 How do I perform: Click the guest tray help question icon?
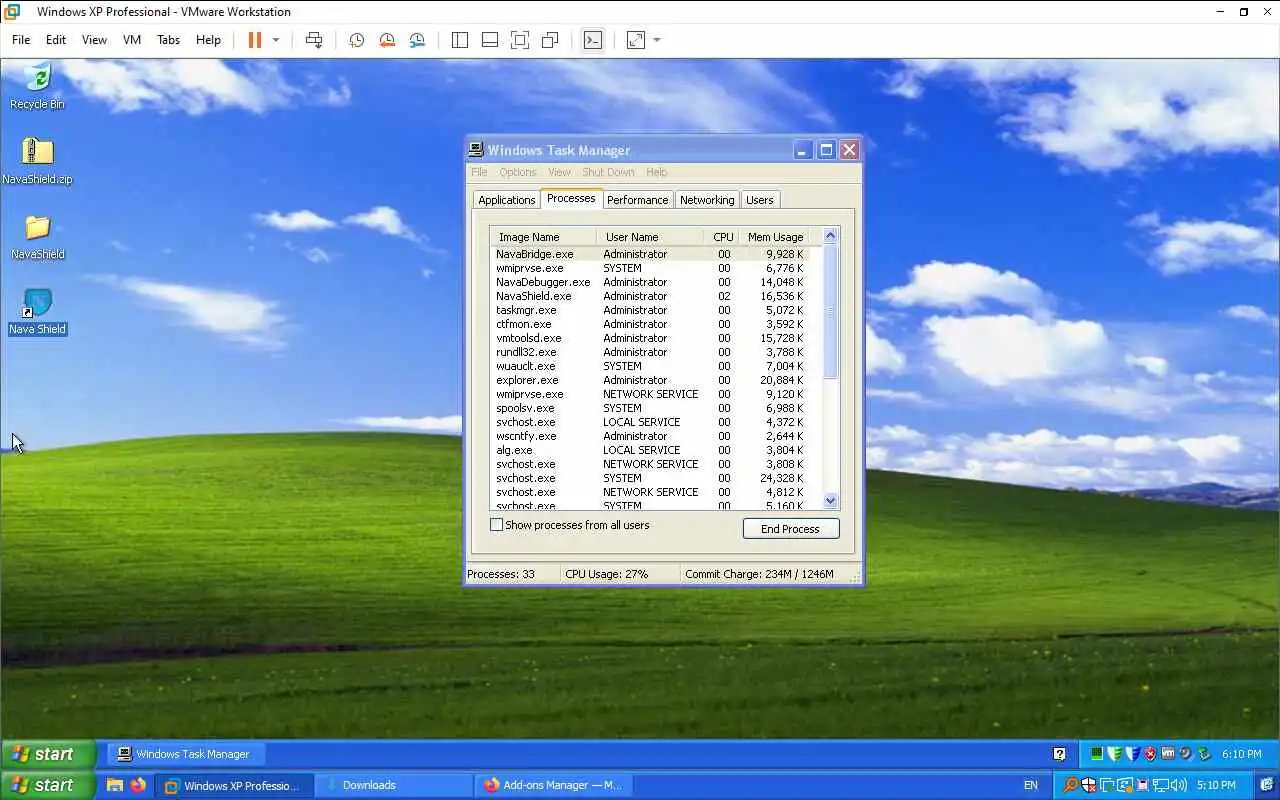point(1059,754)
